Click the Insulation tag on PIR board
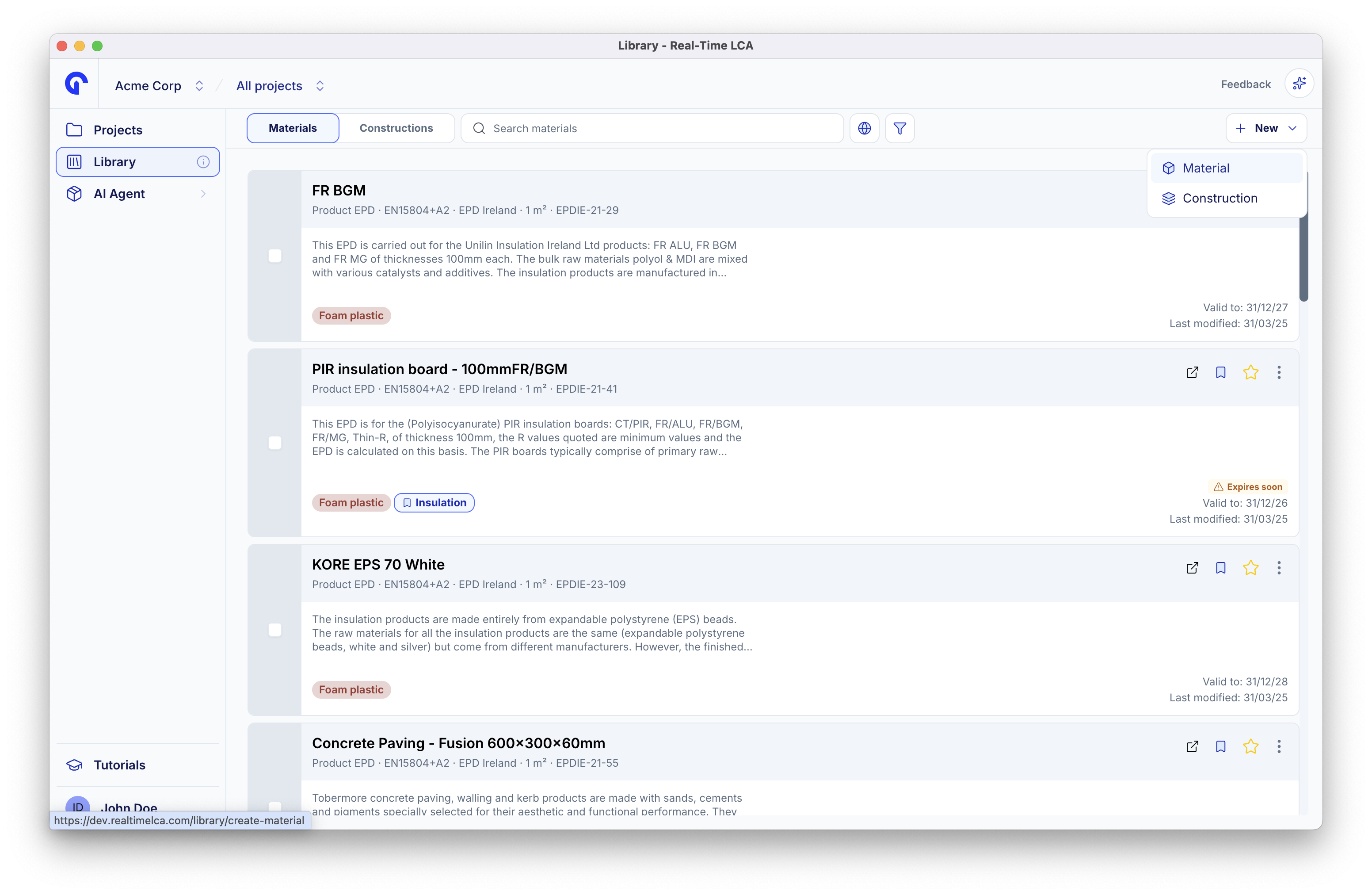 434,503
